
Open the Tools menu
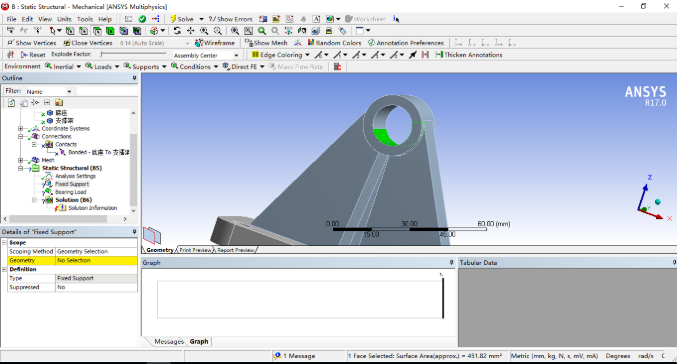pos(85,19)
